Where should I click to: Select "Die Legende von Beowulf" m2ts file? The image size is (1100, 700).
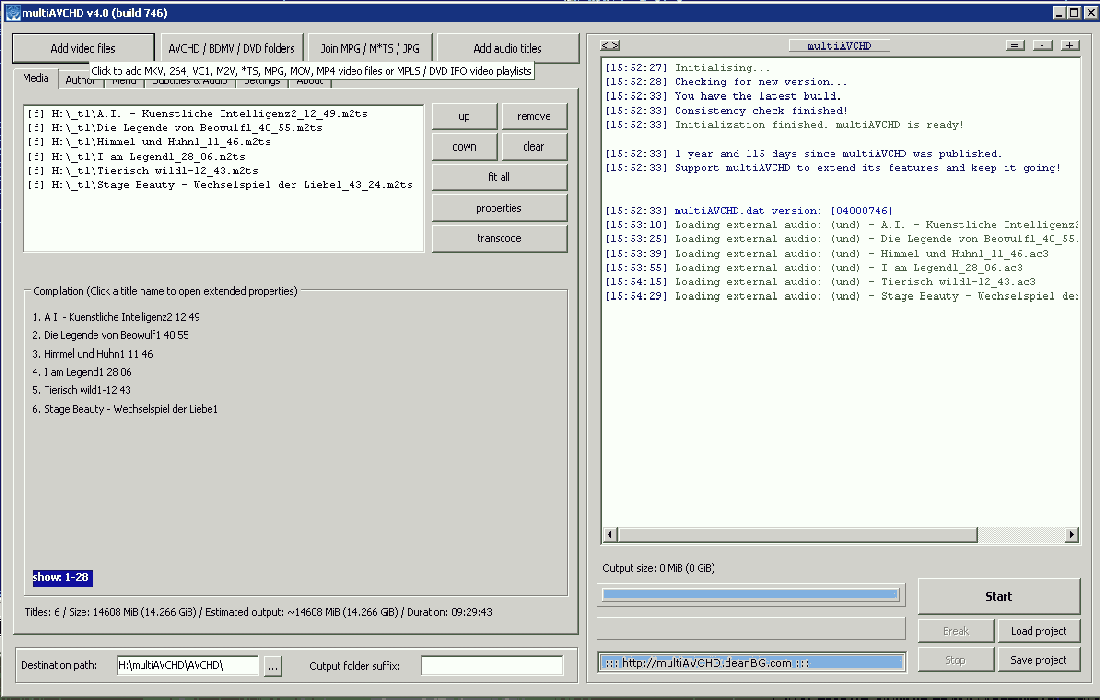point(175,128)
